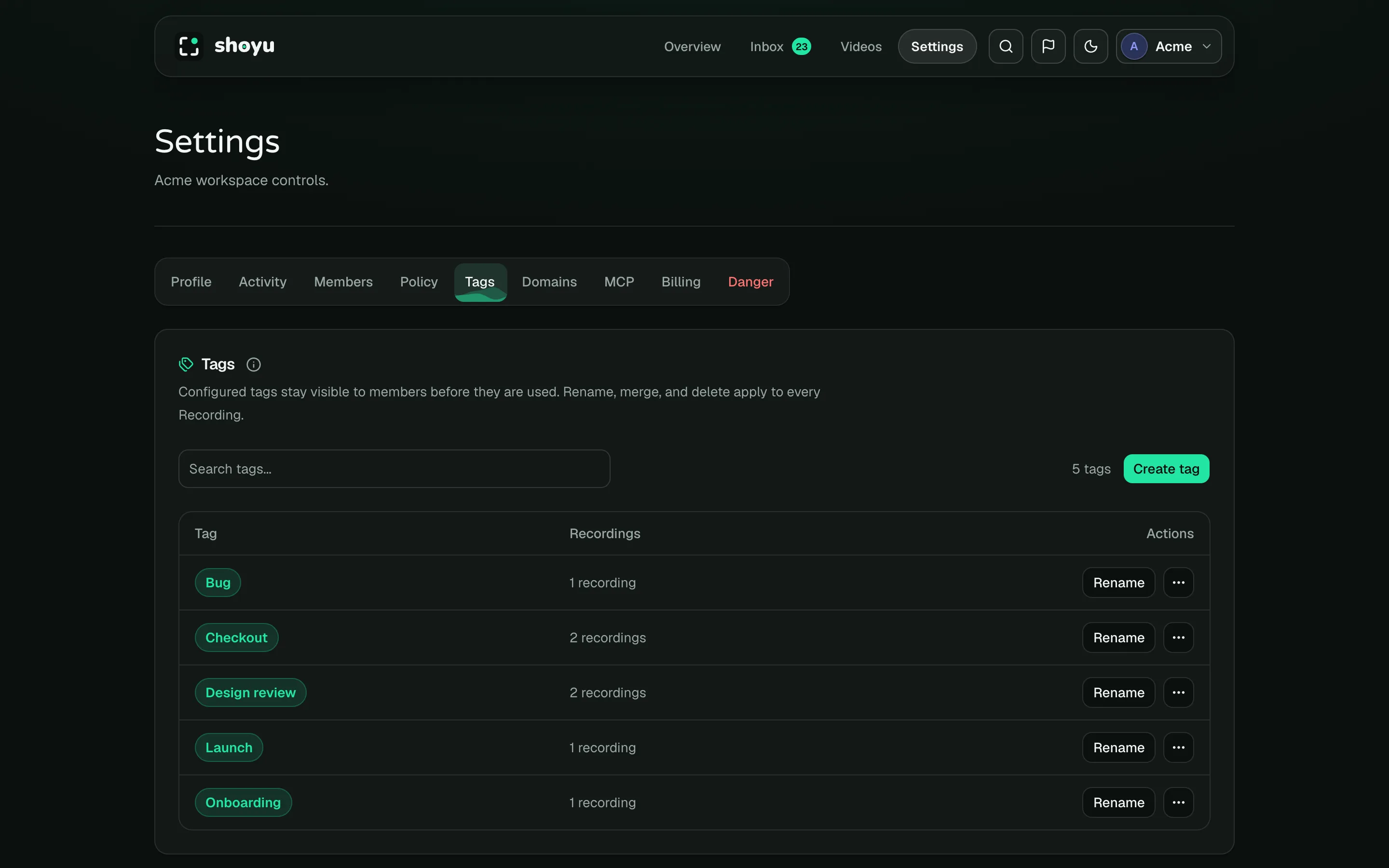Screen dimensions: 1389x868
Task: Click the Onboarding tag chip
Action: 244,802
